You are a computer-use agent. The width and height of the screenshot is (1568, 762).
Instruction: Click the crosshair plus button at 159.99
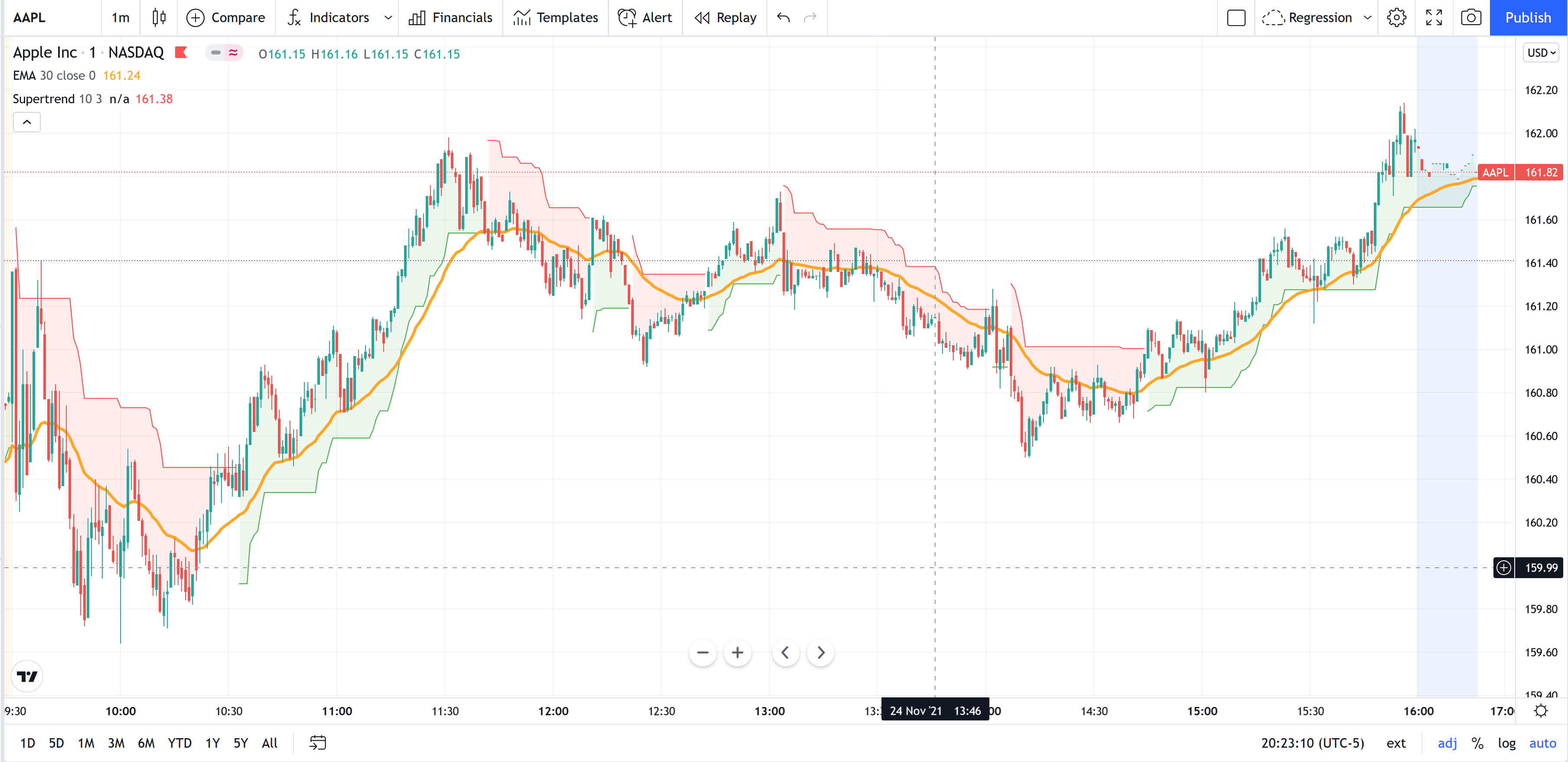(1503, 568)
